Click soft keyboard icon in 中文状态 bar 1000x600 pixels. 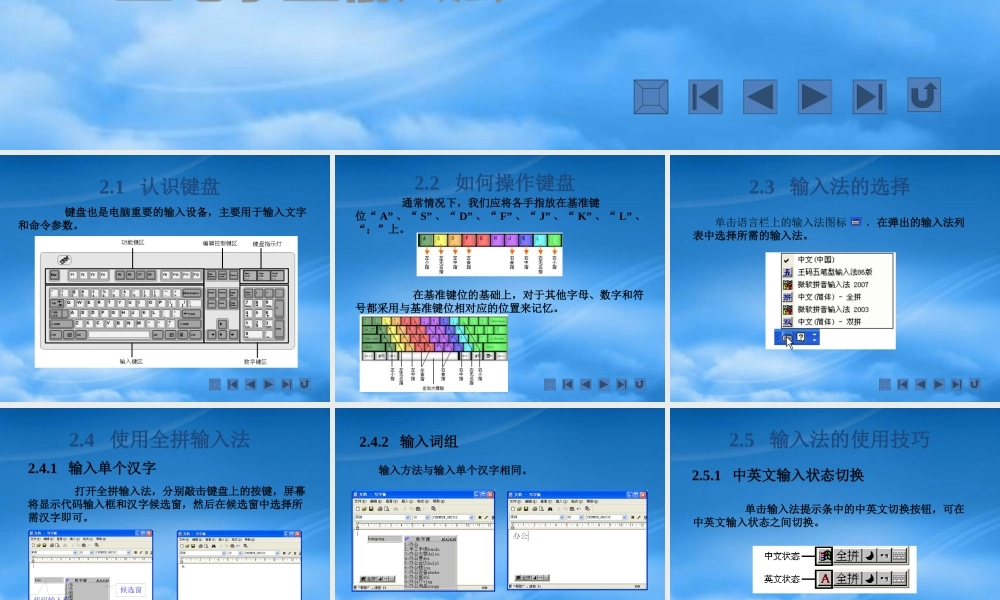[x=899, y=556]
